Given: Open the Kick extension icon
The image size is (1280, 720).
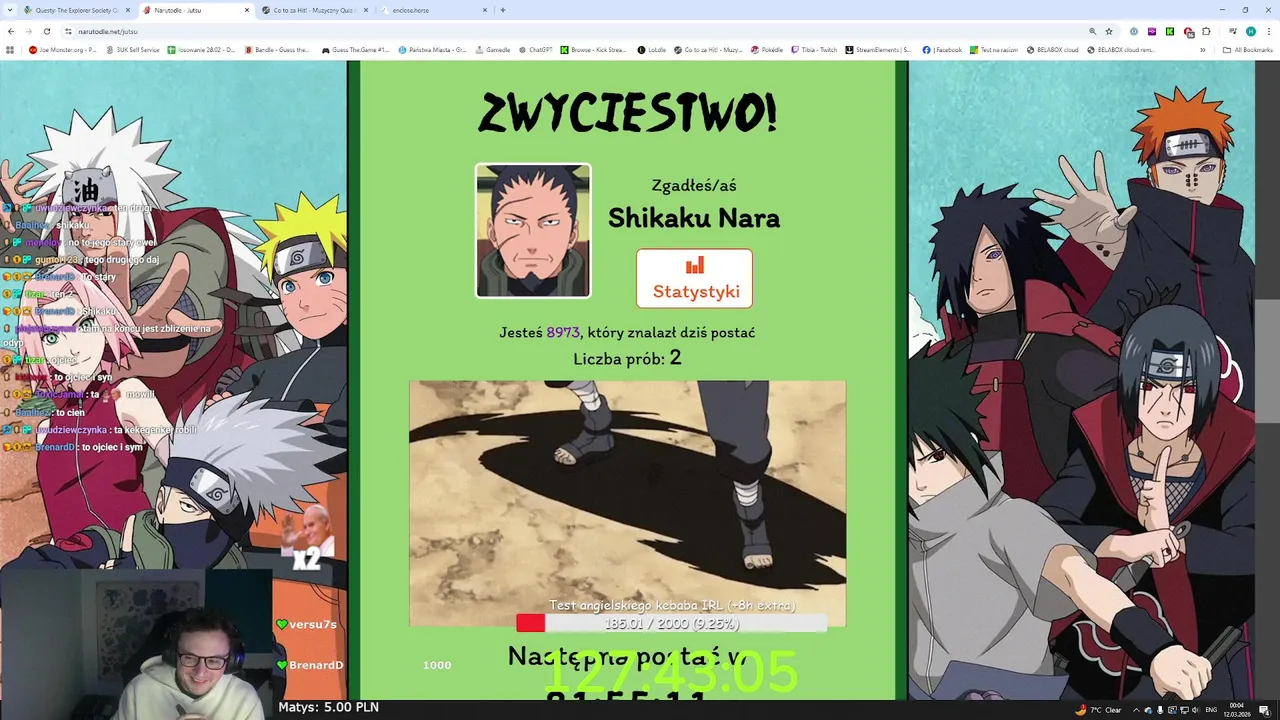Looking at the screenshot, I should click(x=1170, y=31).
